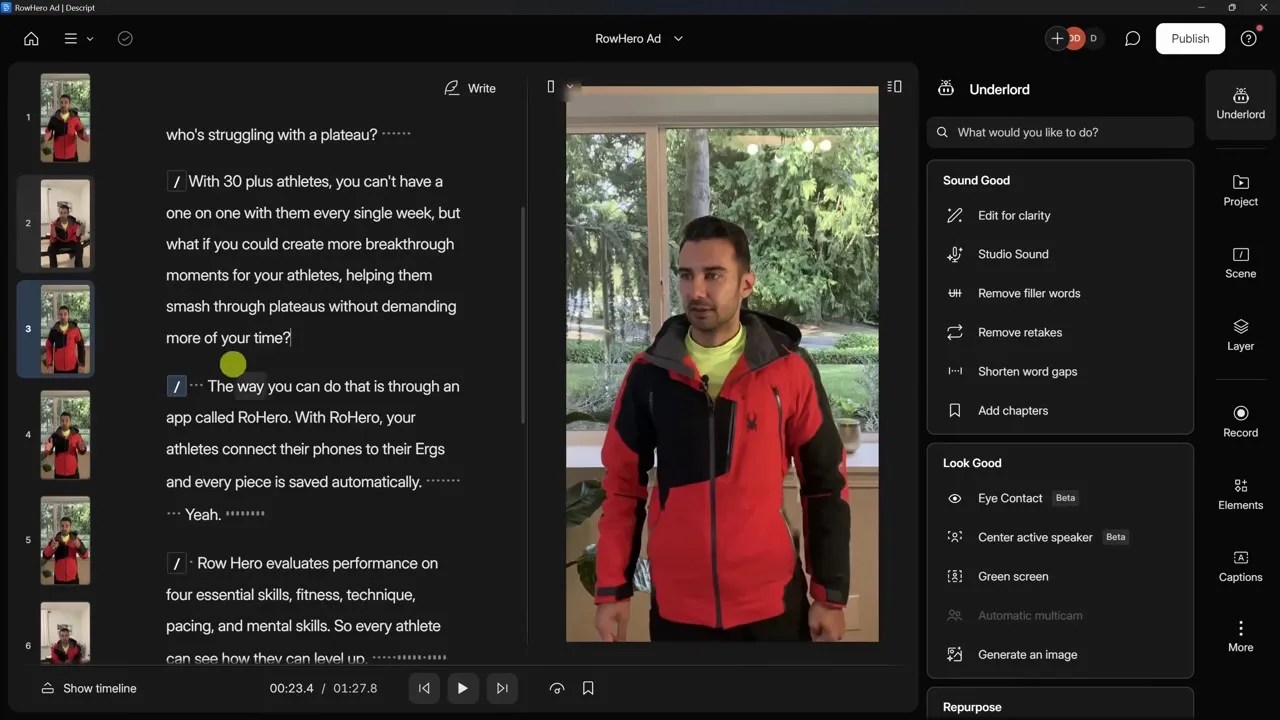Add a bookmark marker icon
1280x720 pixels.
click(588, 688)
